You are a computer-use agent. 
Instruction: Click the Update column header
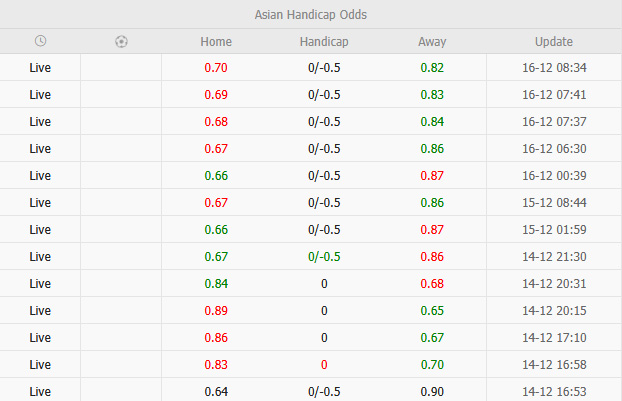(554, 42)
